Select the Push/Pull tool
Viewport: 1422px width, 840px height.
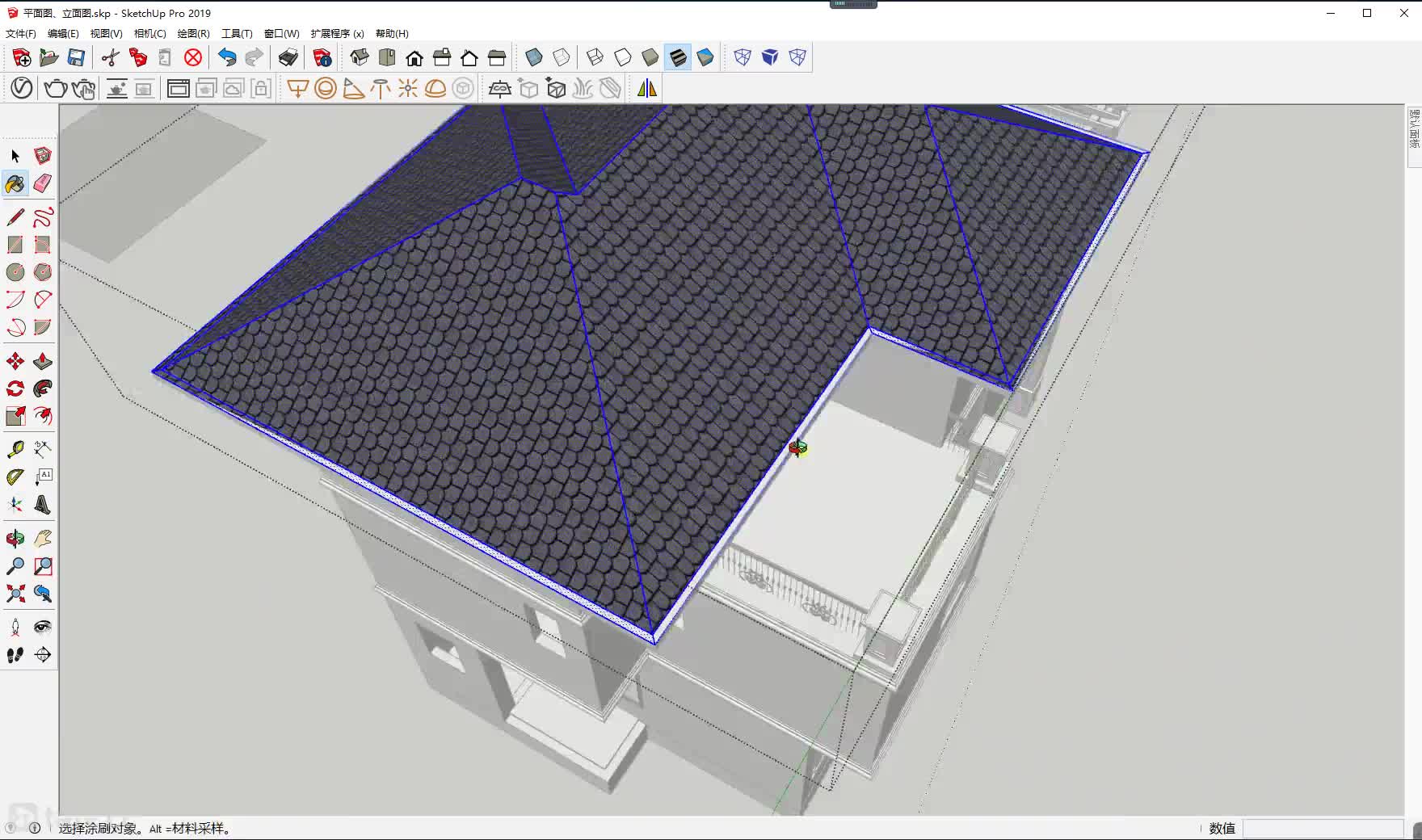[x=43, y=361]
